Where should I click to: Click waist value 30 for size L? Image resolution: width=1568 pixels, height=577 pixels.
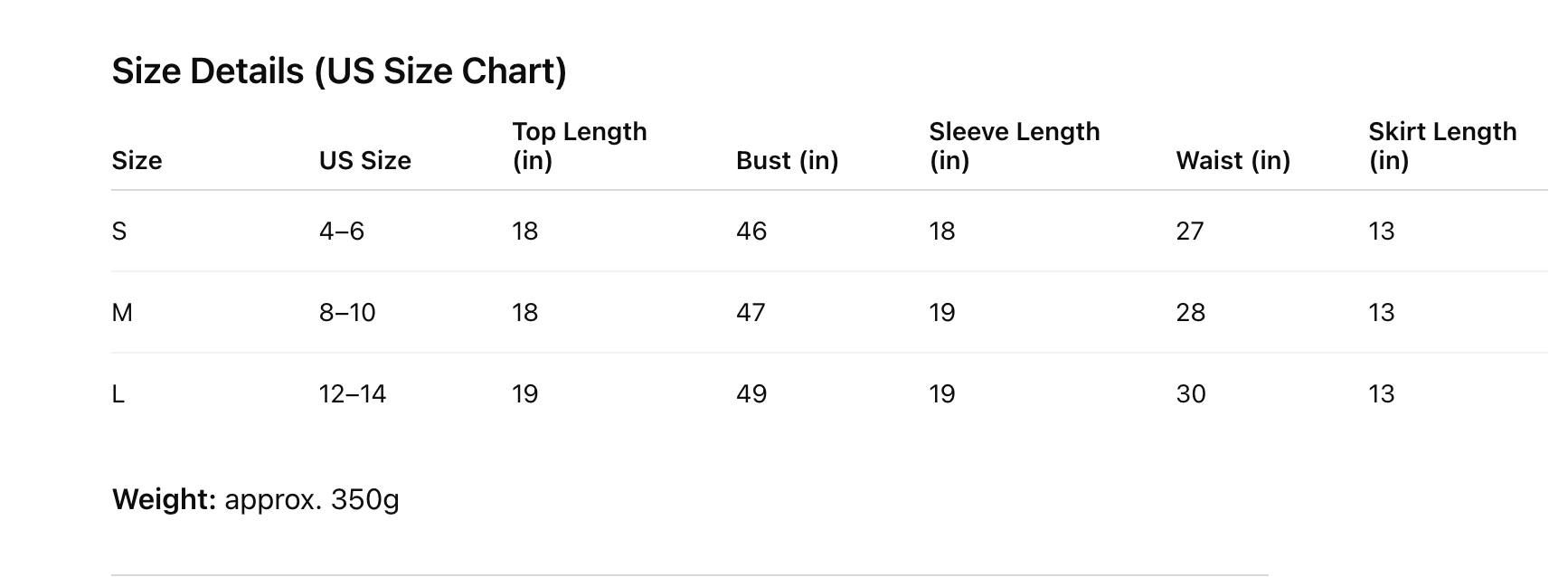pos(1191,394)
